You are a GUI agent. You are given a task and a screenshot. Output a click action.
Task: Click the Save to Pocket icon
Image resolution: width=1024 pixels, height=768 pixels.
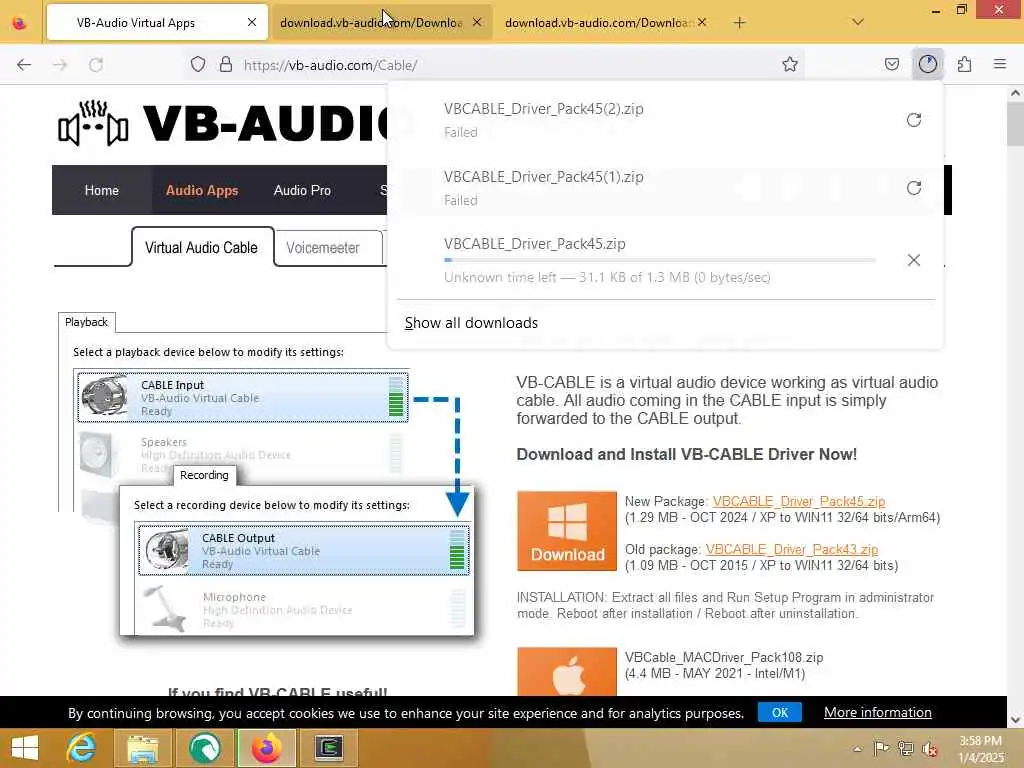pos(891,64)
